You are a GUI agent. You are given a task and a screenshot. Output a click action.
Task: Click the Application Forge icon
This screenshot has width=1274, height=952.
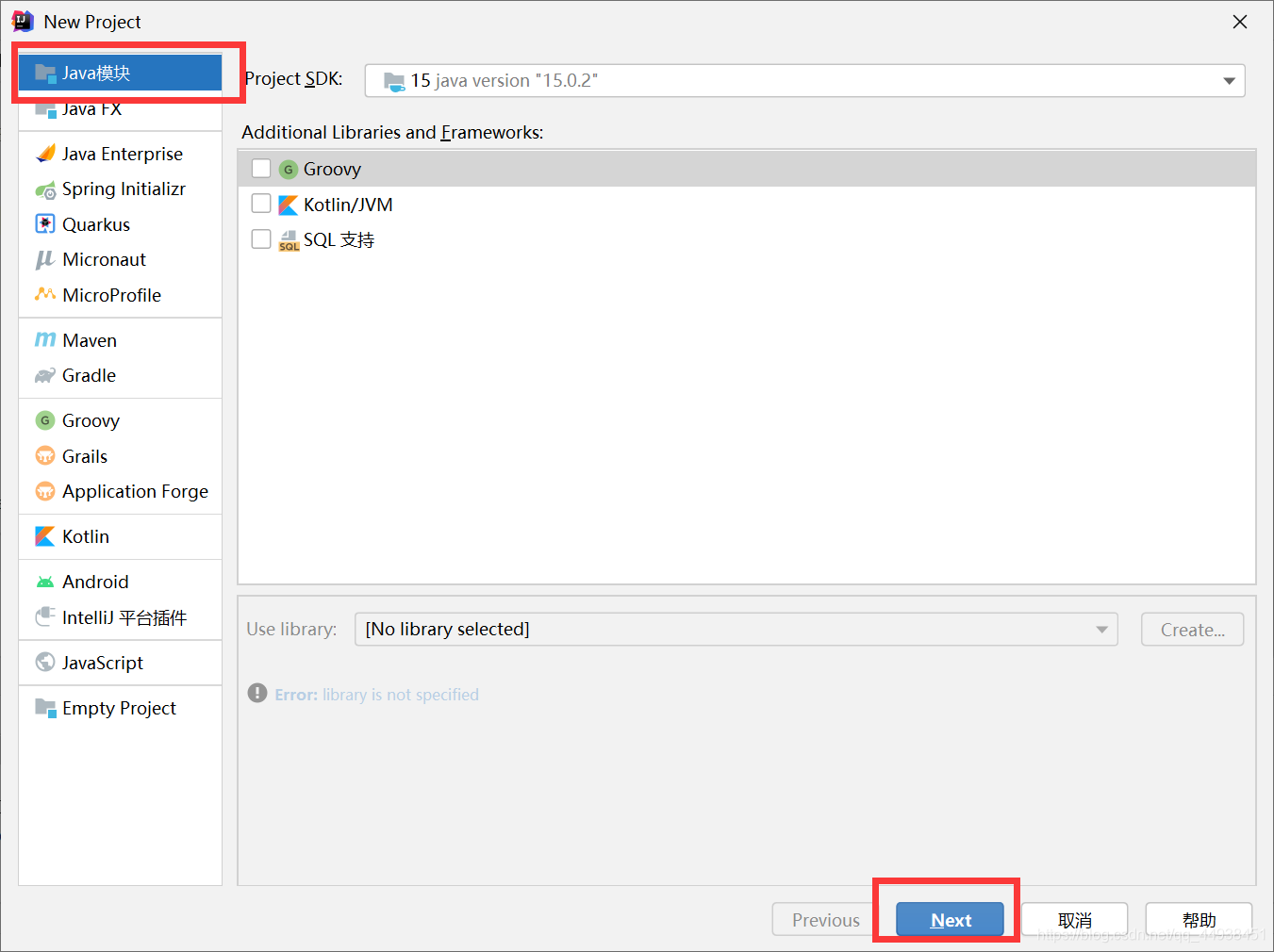[45, 491]
